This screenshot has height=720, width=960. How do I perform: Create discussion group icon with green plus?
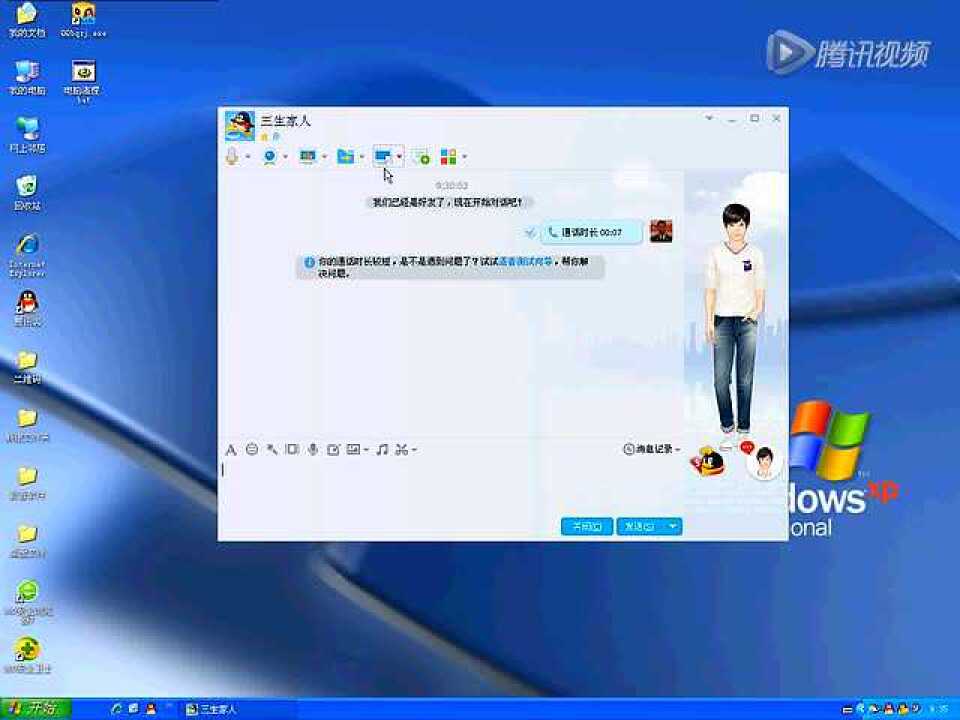[x=421, y=157]
